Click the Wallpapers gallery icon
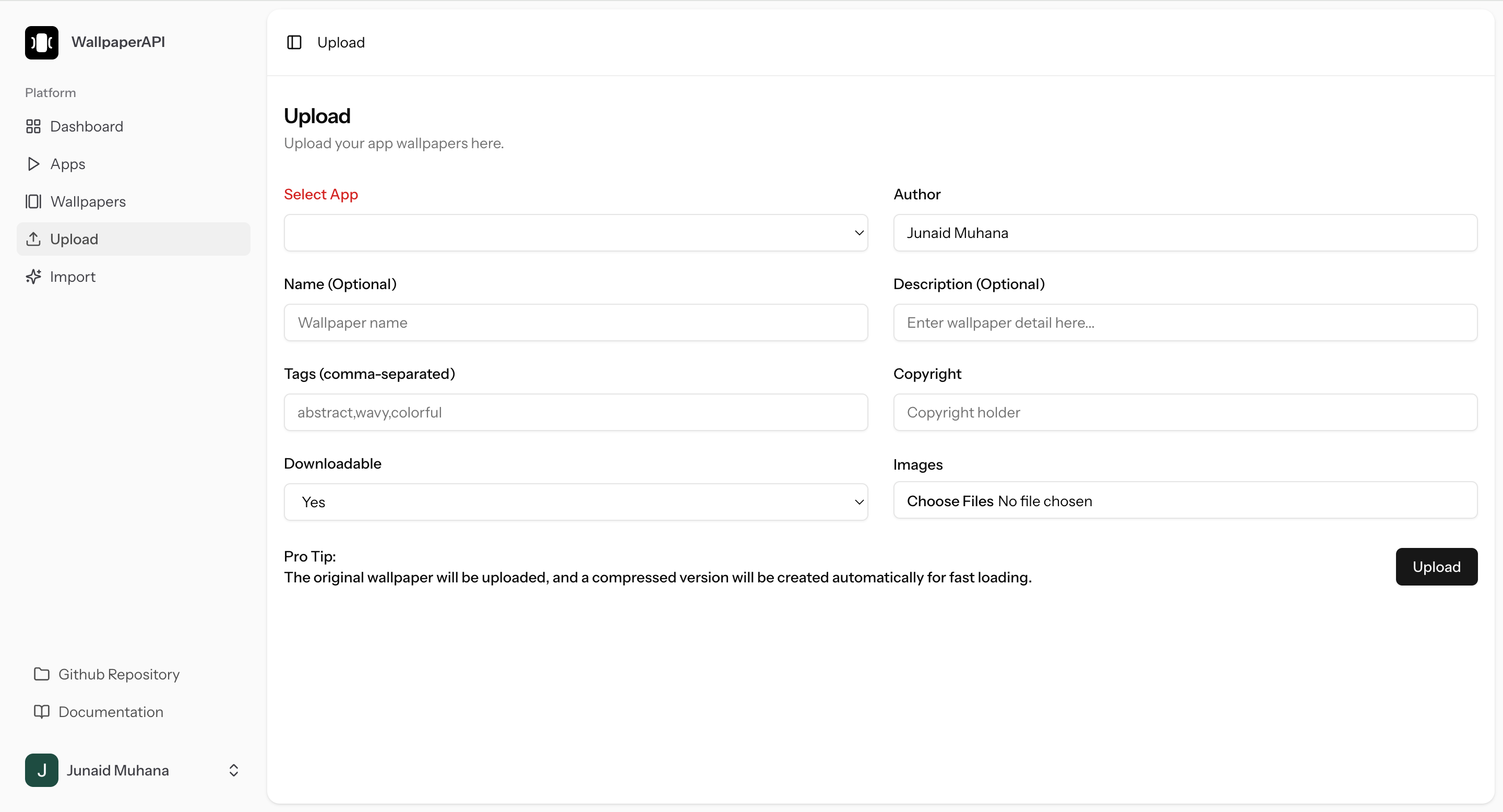 33,202
